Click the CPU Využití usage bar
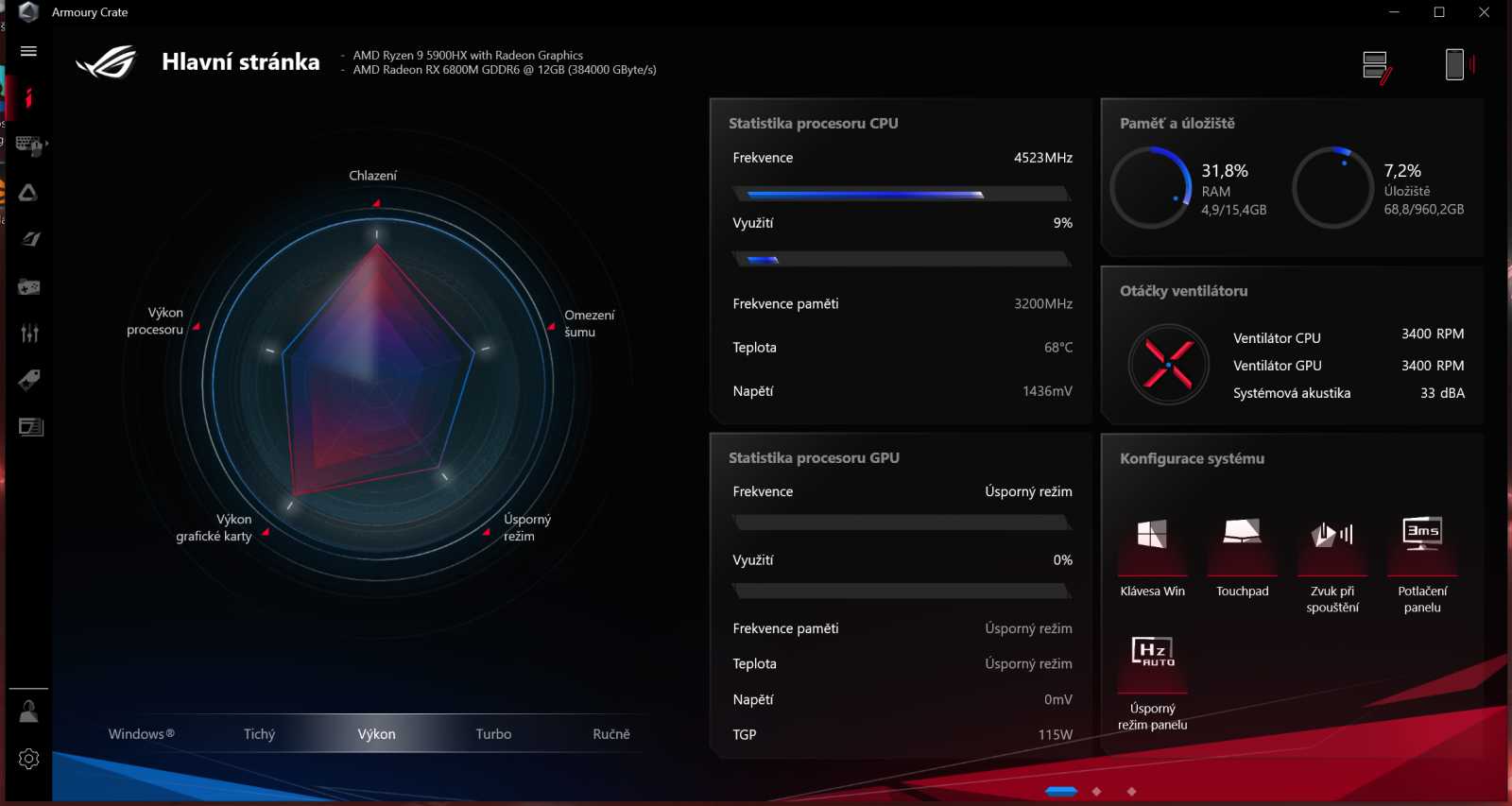This screenshot has width=1512, height=806. pyautogui.click(x=902, y=259)
